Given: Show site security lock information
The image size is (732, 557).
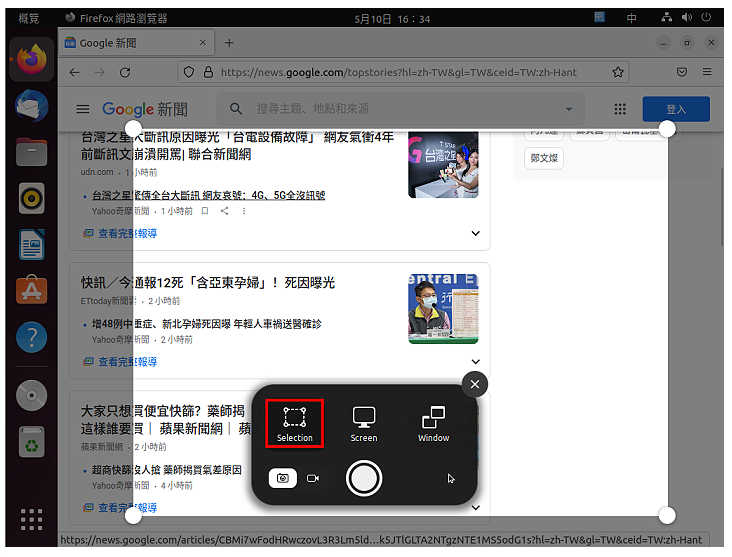Looking at the screenshot, I should coord(208,72).
